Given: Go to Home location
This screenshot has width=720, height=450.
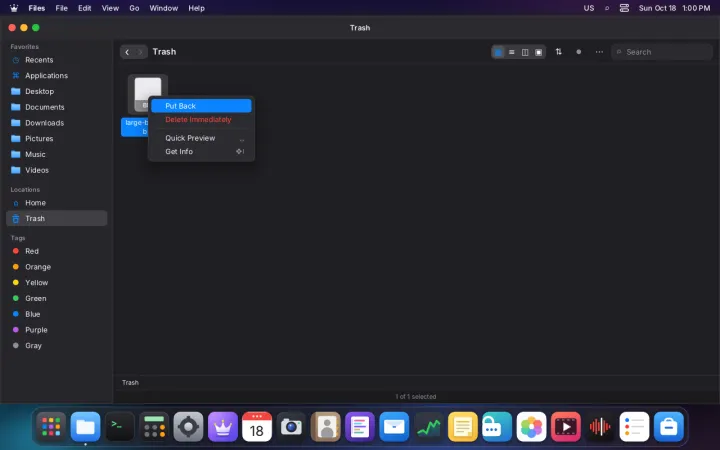Looking at the screenshot, I should click(x=56, y=203).
